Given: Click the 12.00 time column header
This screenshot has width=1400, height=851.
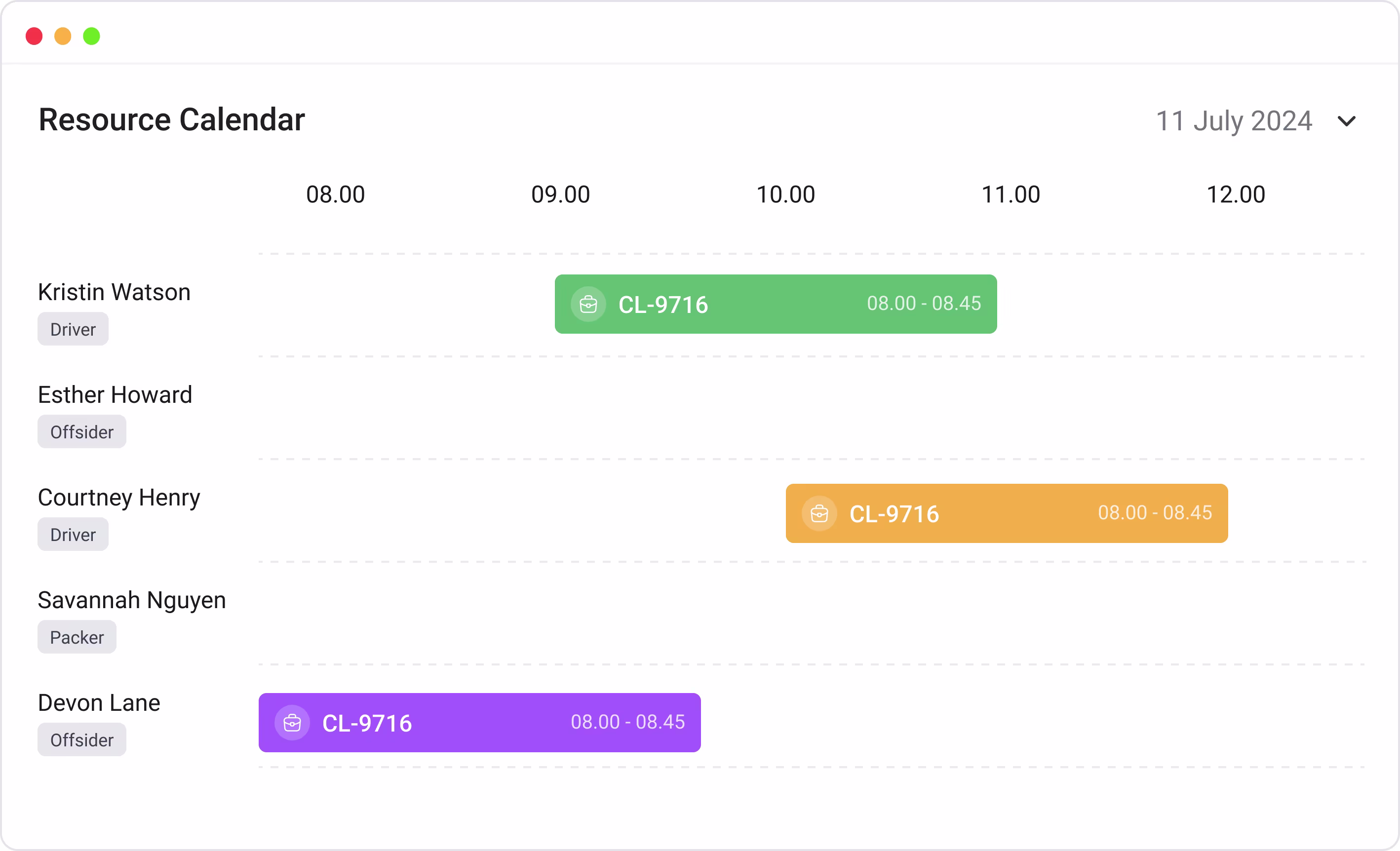Looking at the screenshot, I should 1235,195.
